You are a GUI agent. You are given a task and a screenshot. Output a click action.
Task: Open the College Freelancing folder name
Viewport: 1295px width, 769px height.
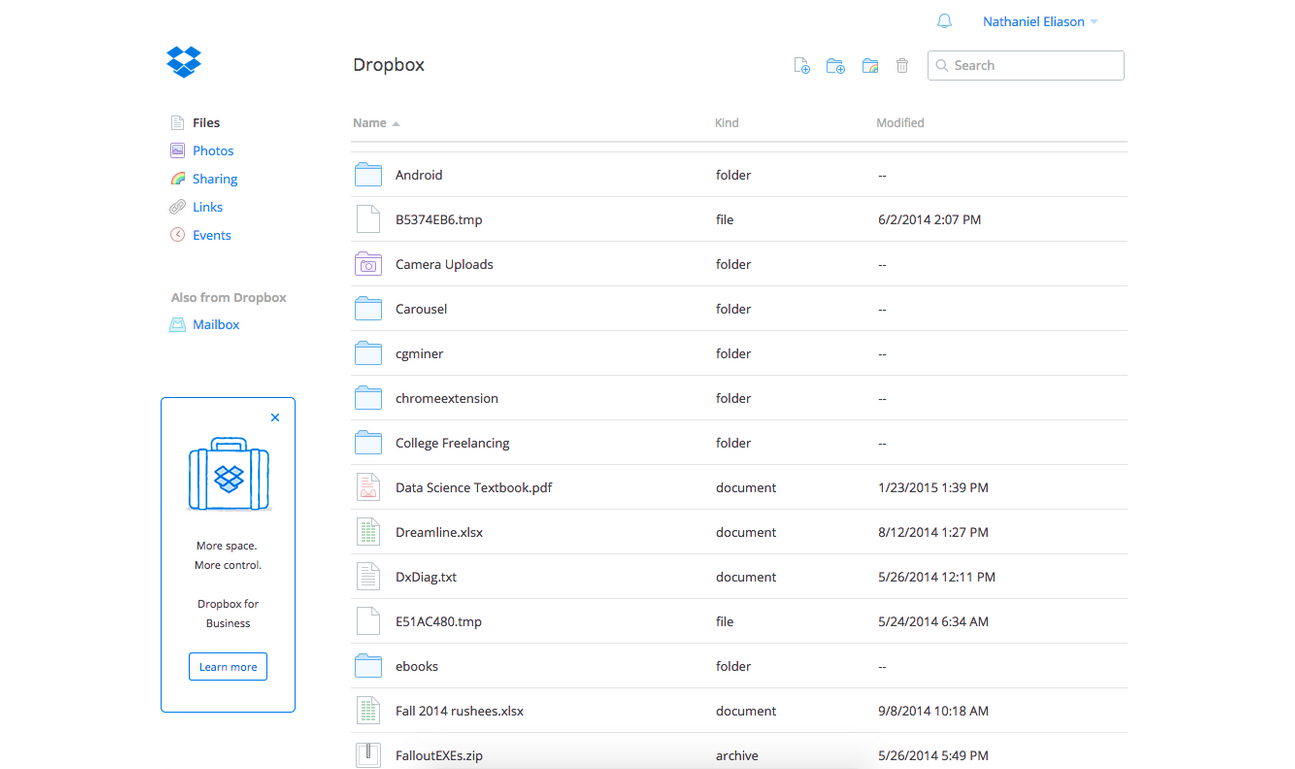pyautogui.click(x=452, y=443)
